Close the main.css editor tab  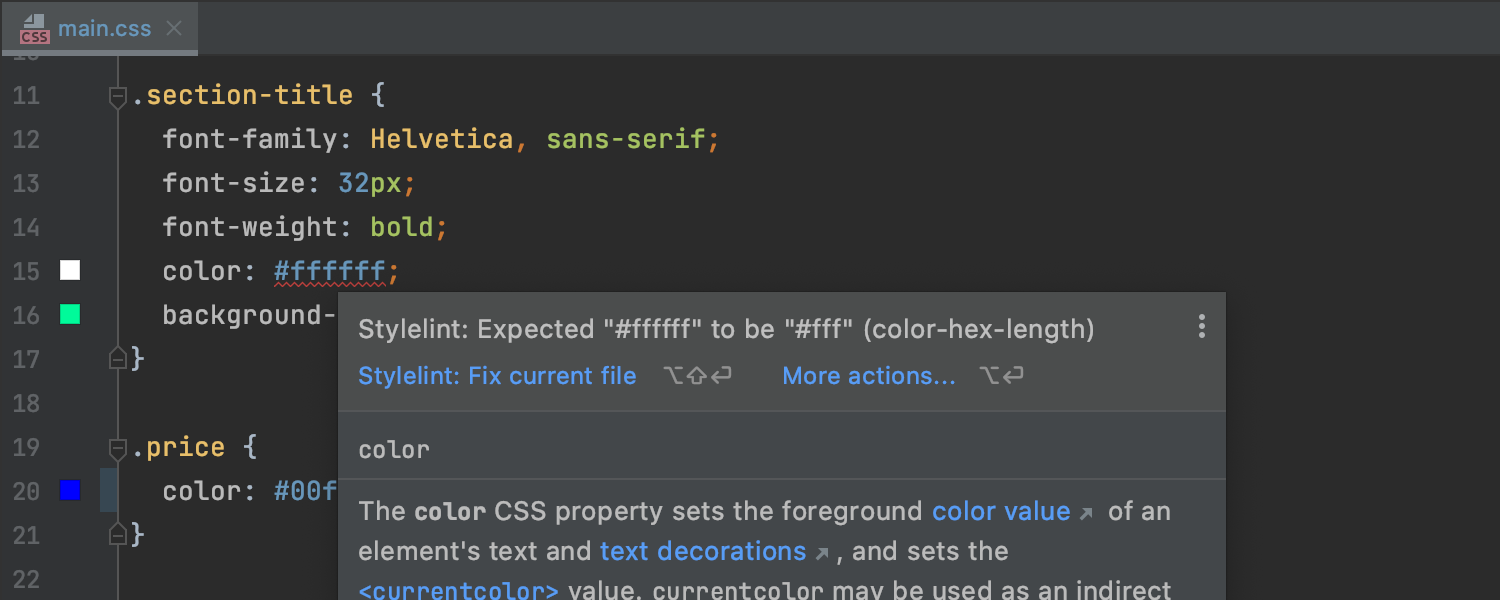(x=174, y=28)
